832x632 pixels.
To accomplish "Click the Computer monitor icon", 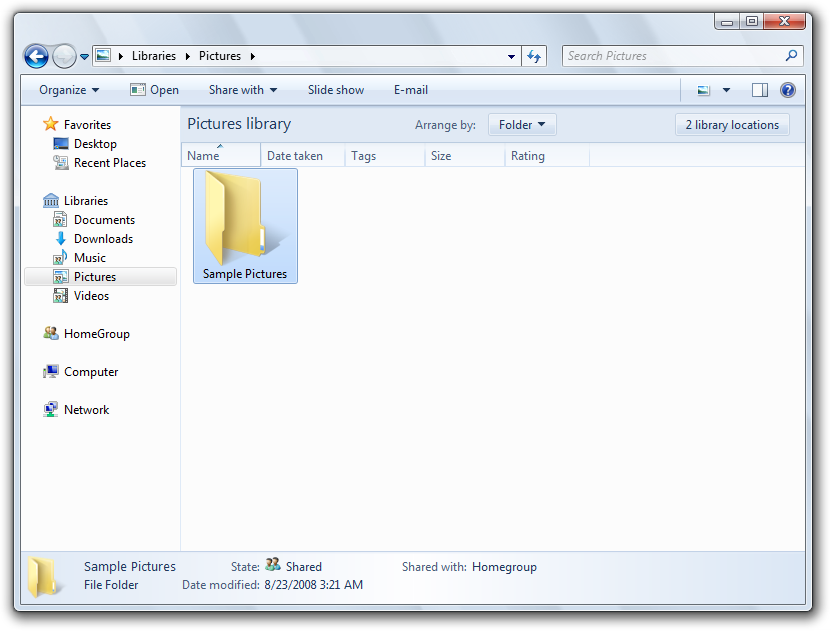I will (50, 371).
